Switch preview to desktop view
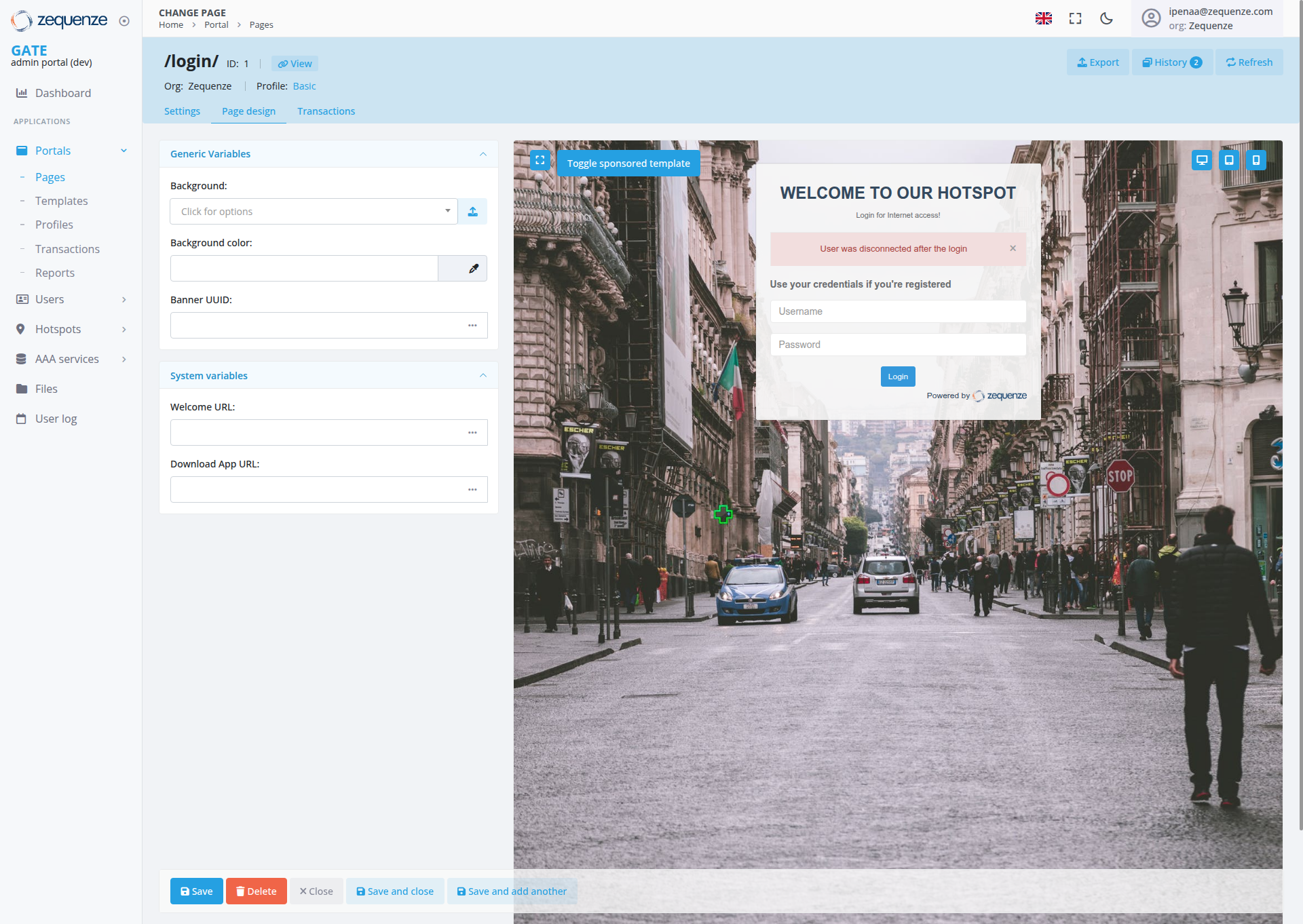Viewport: 1303px width, 924px height. click(x=1201, y=160)
